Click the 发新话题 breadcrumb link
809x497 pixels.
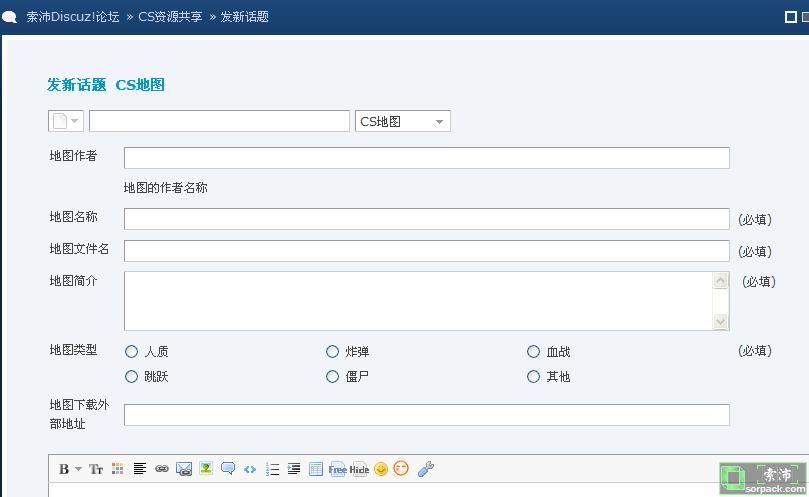(x=245, y=17)
